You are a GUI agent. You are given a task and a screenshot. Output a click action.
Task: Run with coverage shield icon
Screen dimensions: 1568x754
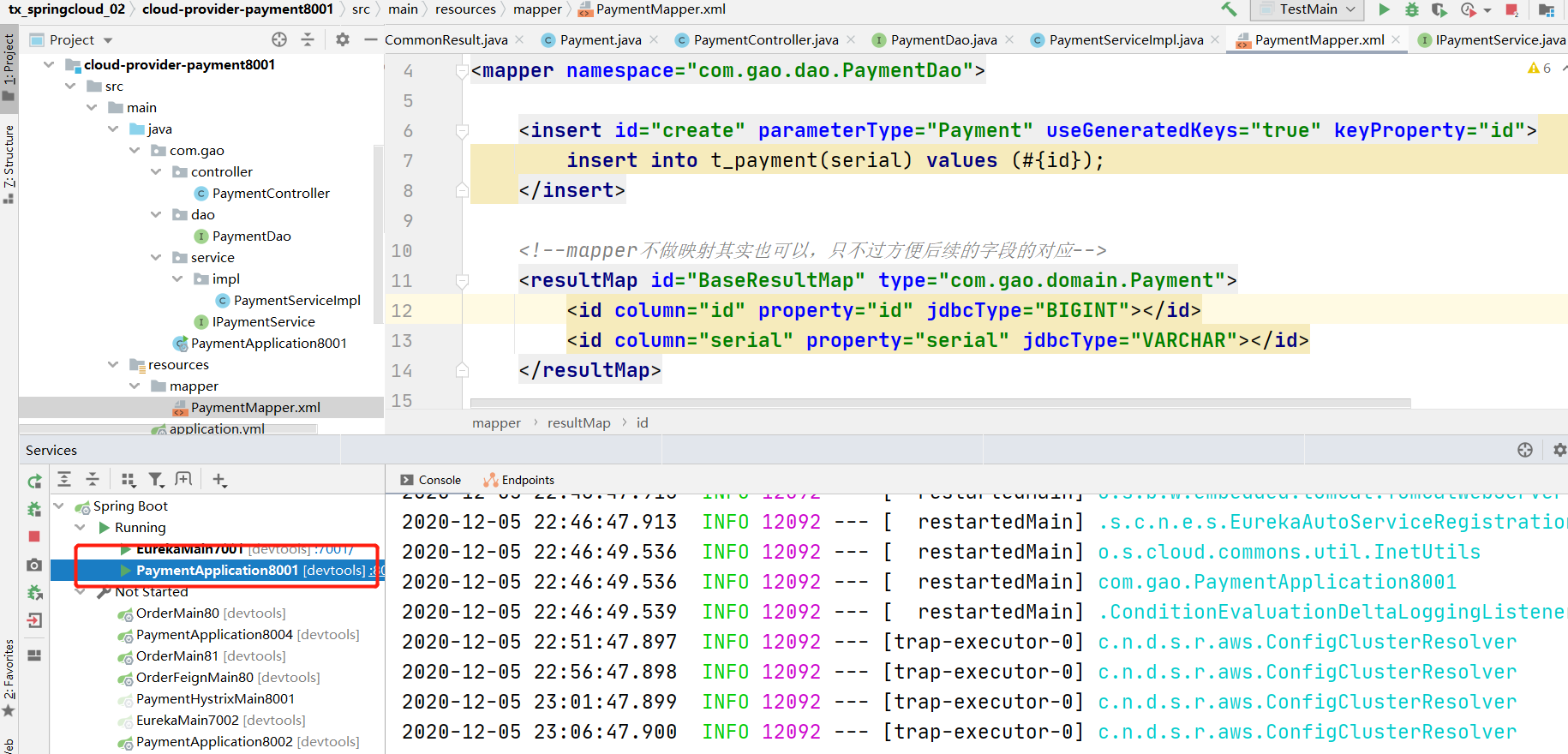[1439, 9]
